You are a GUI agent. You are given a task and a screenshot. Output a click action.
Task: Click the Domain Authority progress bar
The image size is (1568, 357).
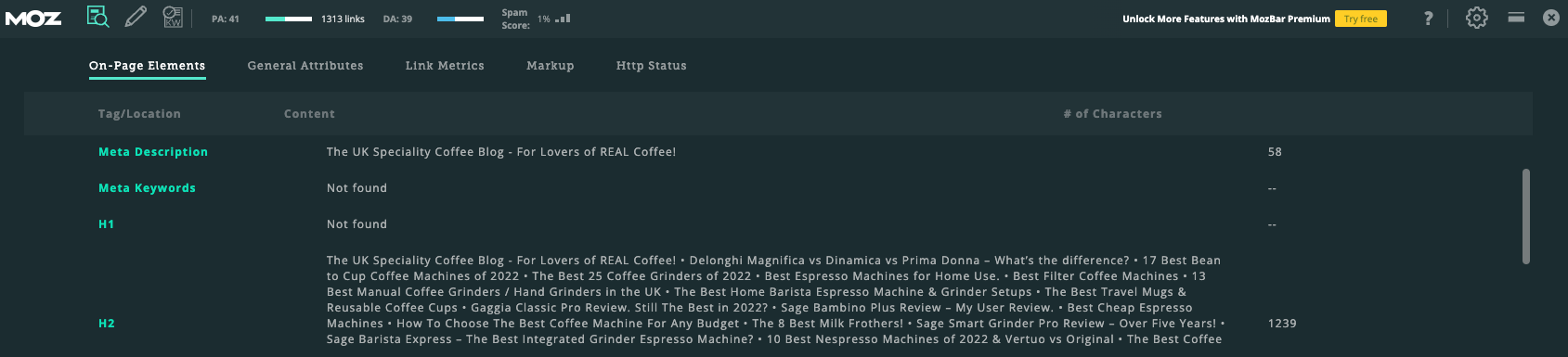pos(460,19)
